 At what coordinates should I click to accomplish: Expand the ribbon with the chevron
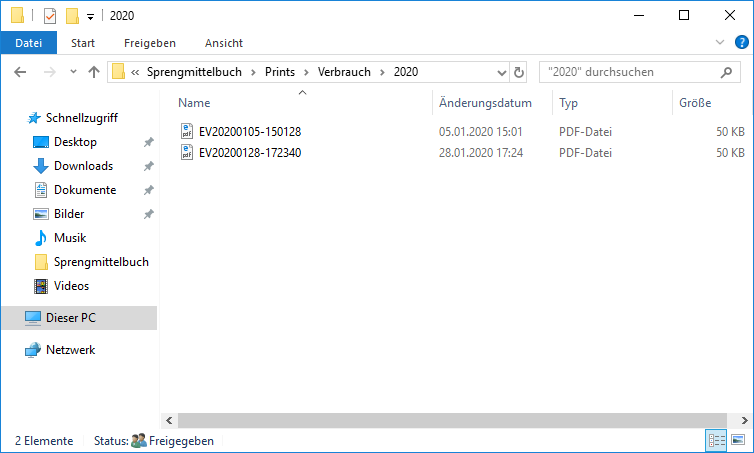pyautogui.click(x=720, y=42)
